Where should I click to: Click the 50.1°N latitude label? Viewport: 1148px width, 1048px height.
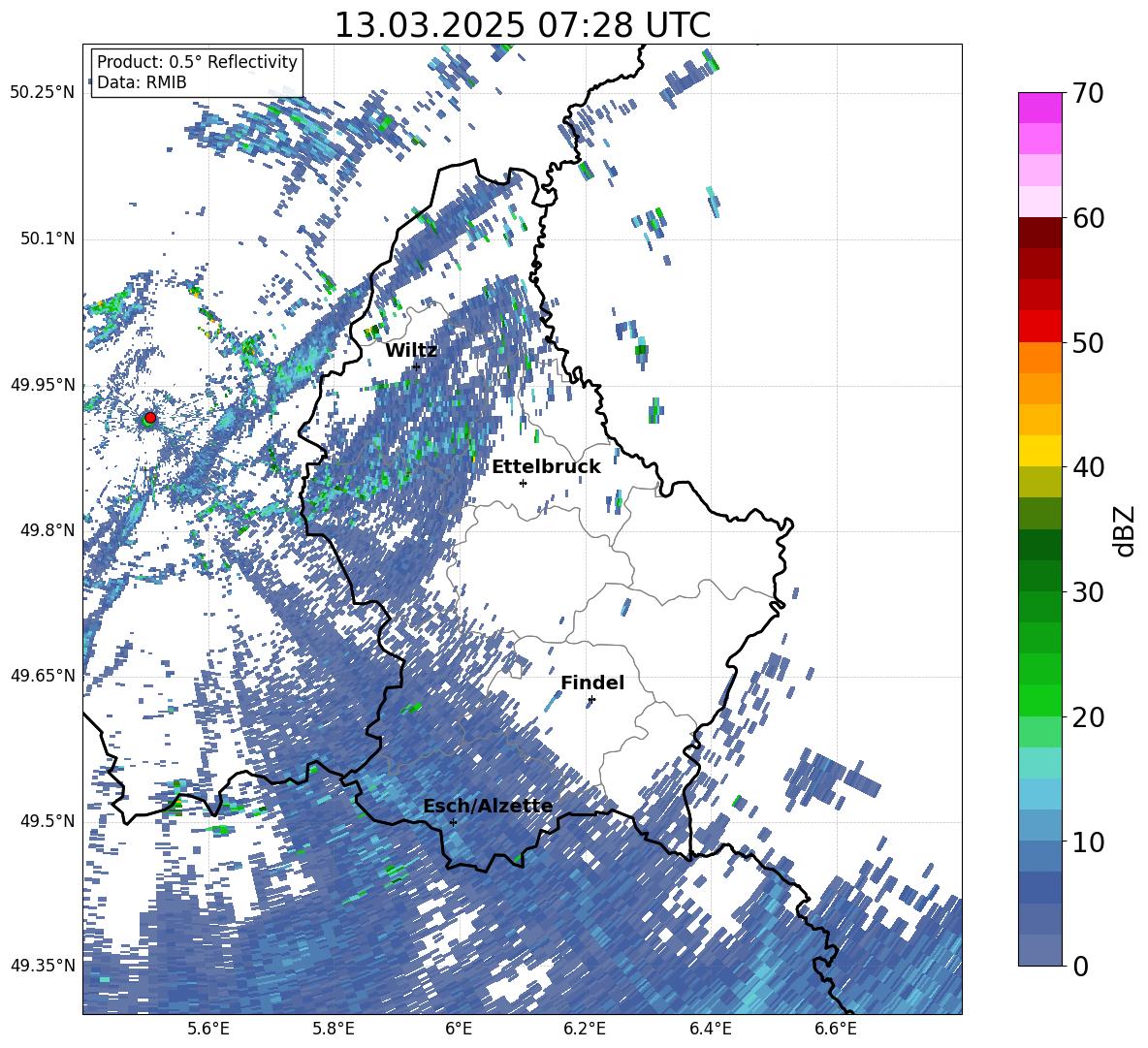(47, 238)
